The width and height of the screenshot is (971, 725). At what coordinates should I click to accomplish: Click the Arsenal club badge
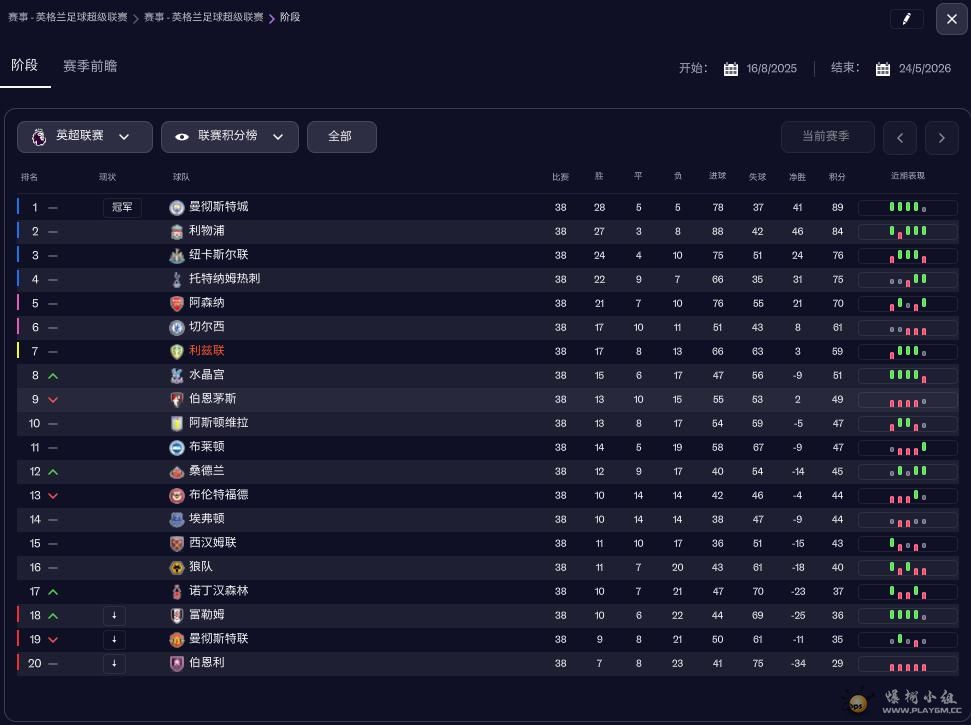177,304
